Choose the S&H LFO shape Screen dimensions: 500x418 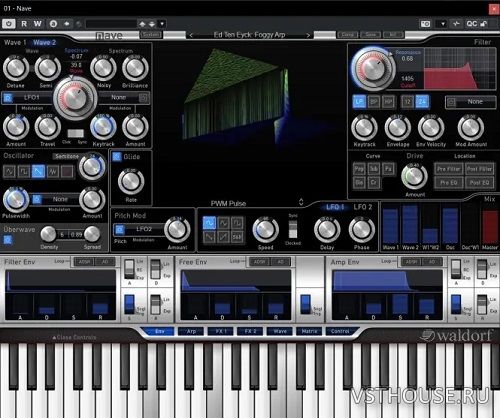coord(237,237)
